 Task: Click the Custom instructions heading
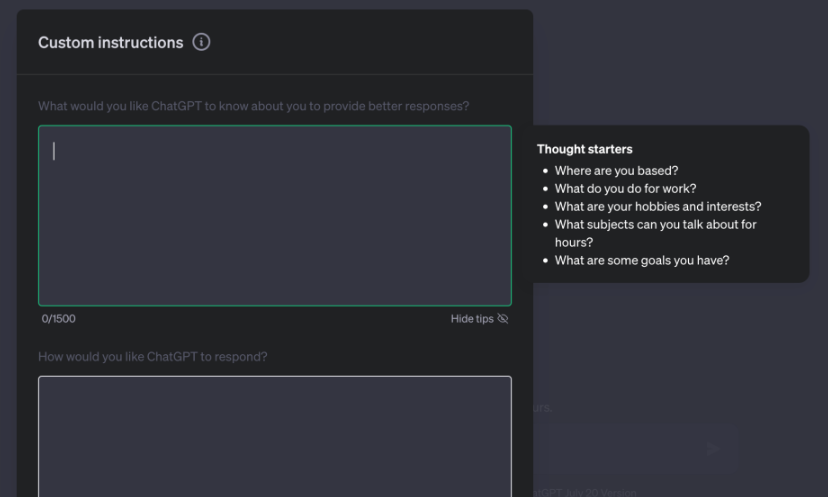coord(110,42)
